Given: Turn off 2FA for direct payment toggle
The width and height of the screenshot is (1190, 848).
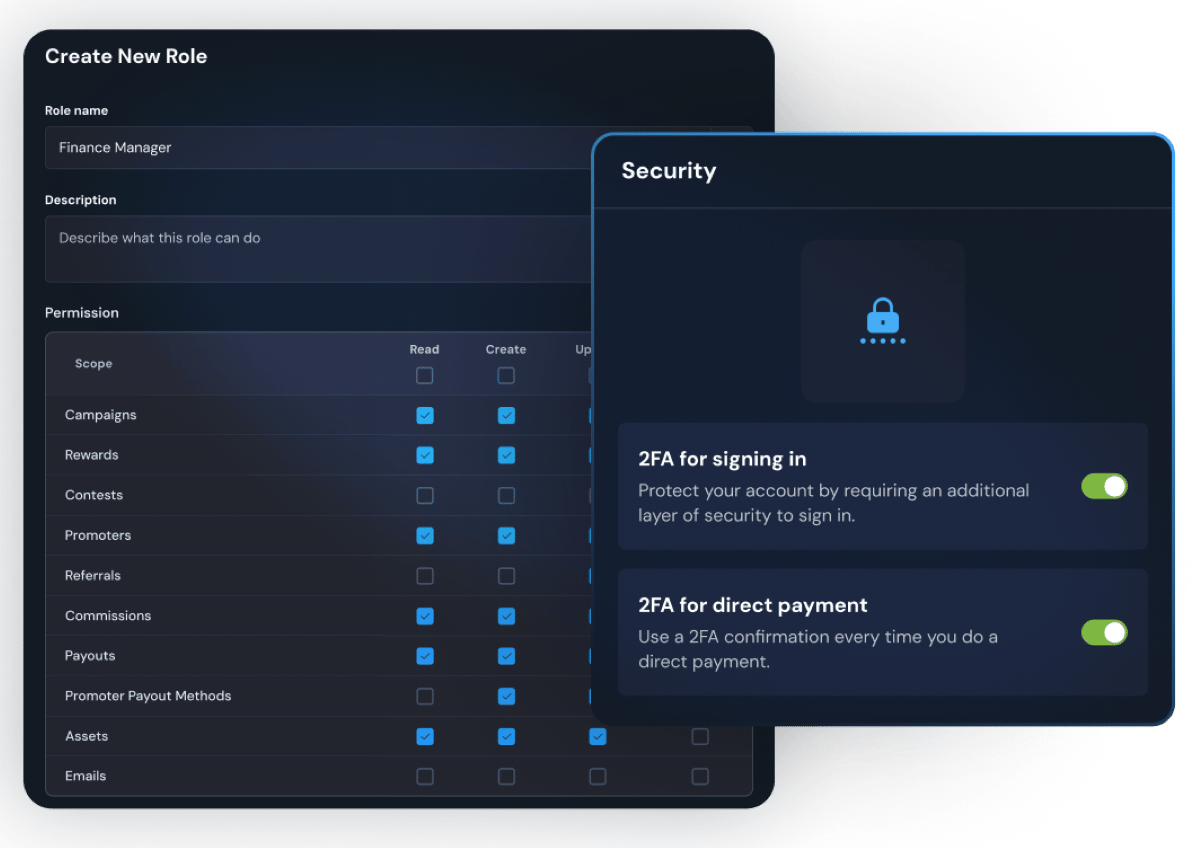Looking at the screenshot, I should (1104, 632).
